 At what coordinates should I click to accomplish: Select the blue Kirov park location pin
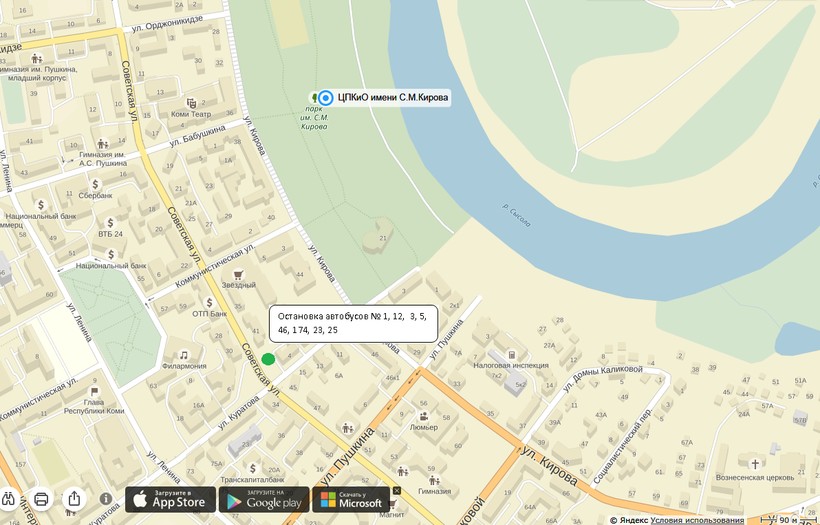click(x=325, y=98)
